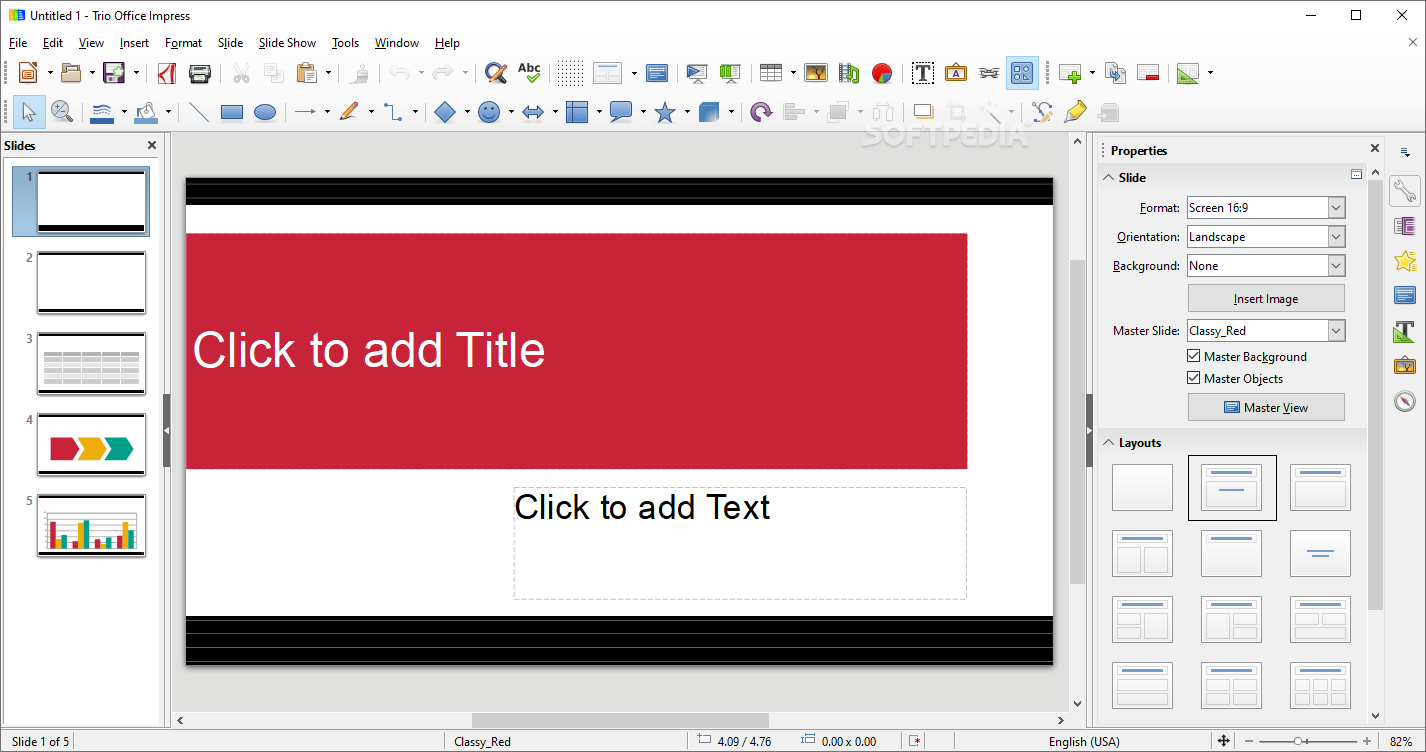Insert a table using the toolbar icon
This screenshot has height=752, width=1426.
(x=770, y=73)
